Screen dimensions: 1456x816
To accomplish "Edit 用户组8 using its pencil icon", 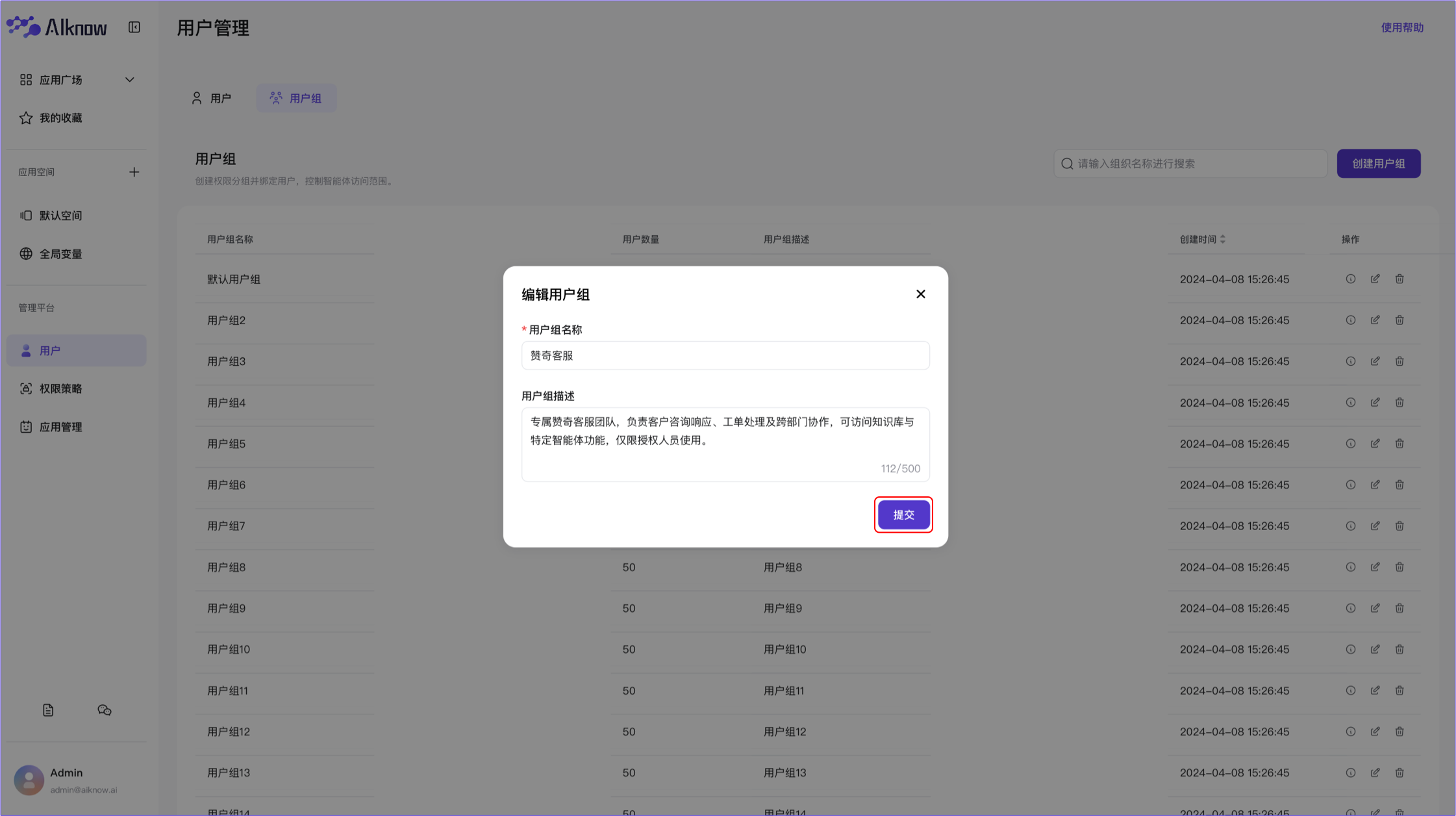I will [1375, 567].
